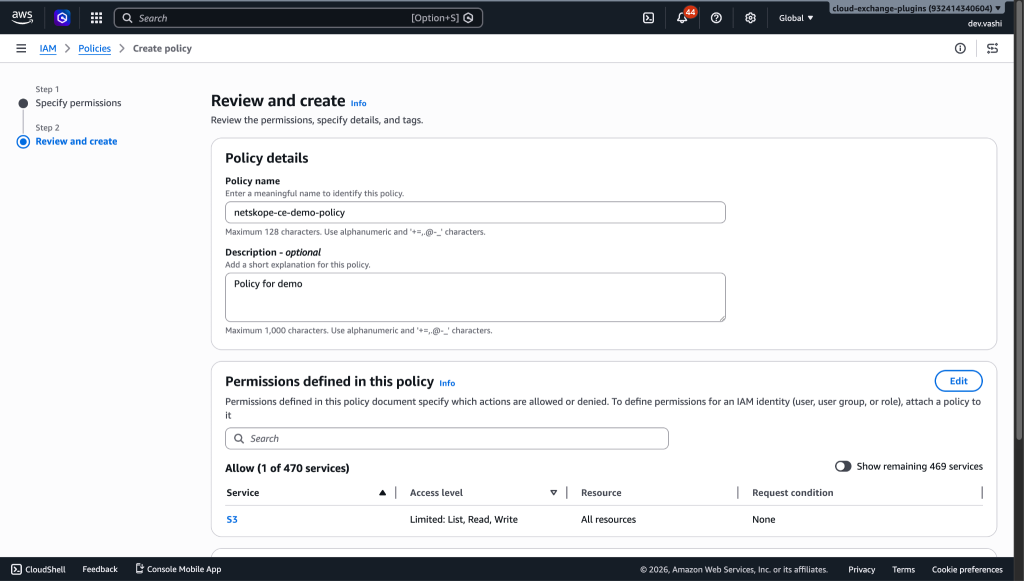Open Cookie preferences in the footer

coord(967,570)
